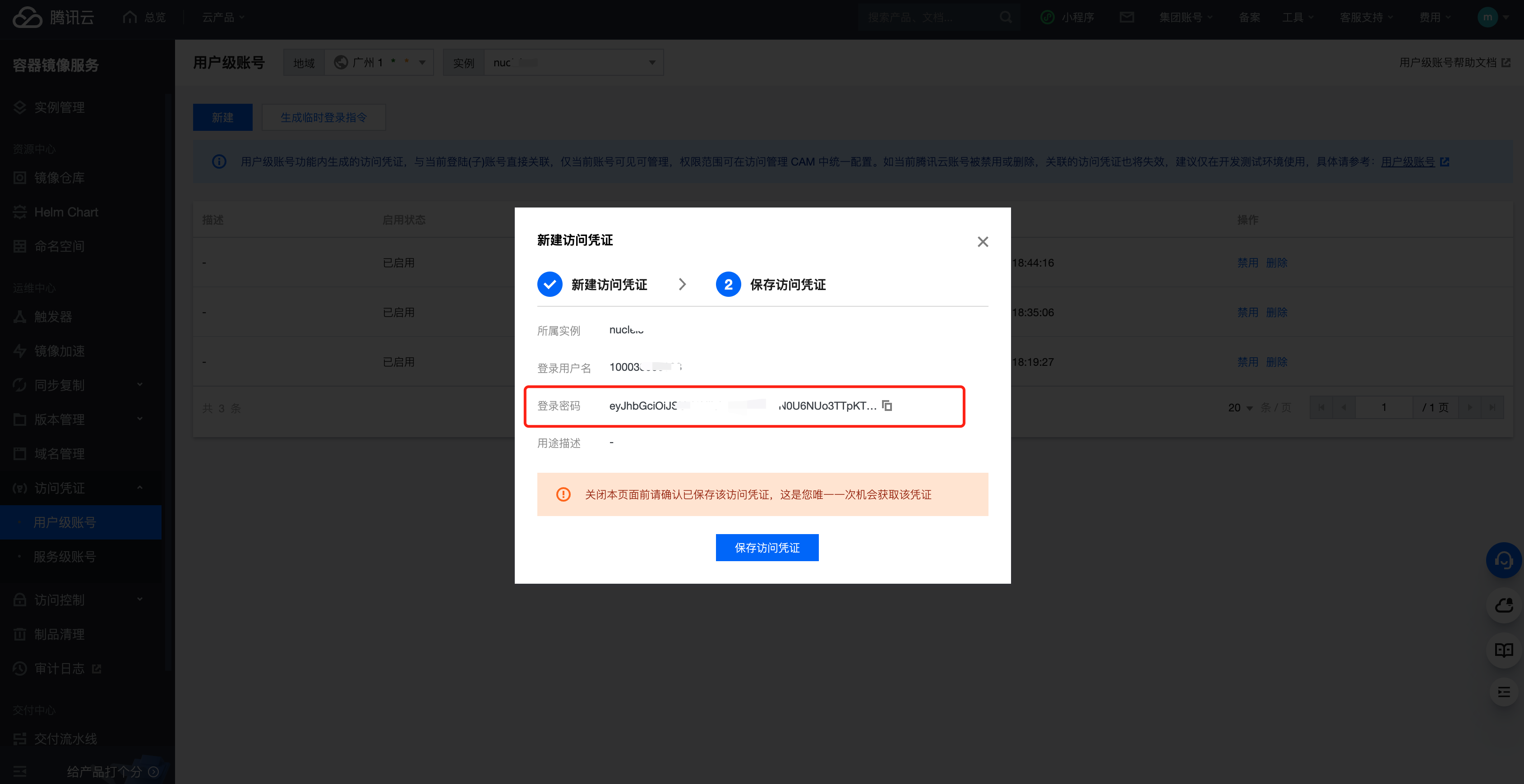Screen dimensions: 1524x784
Task: Expand the 地域 region dropdown
Action: pos(379,62)
